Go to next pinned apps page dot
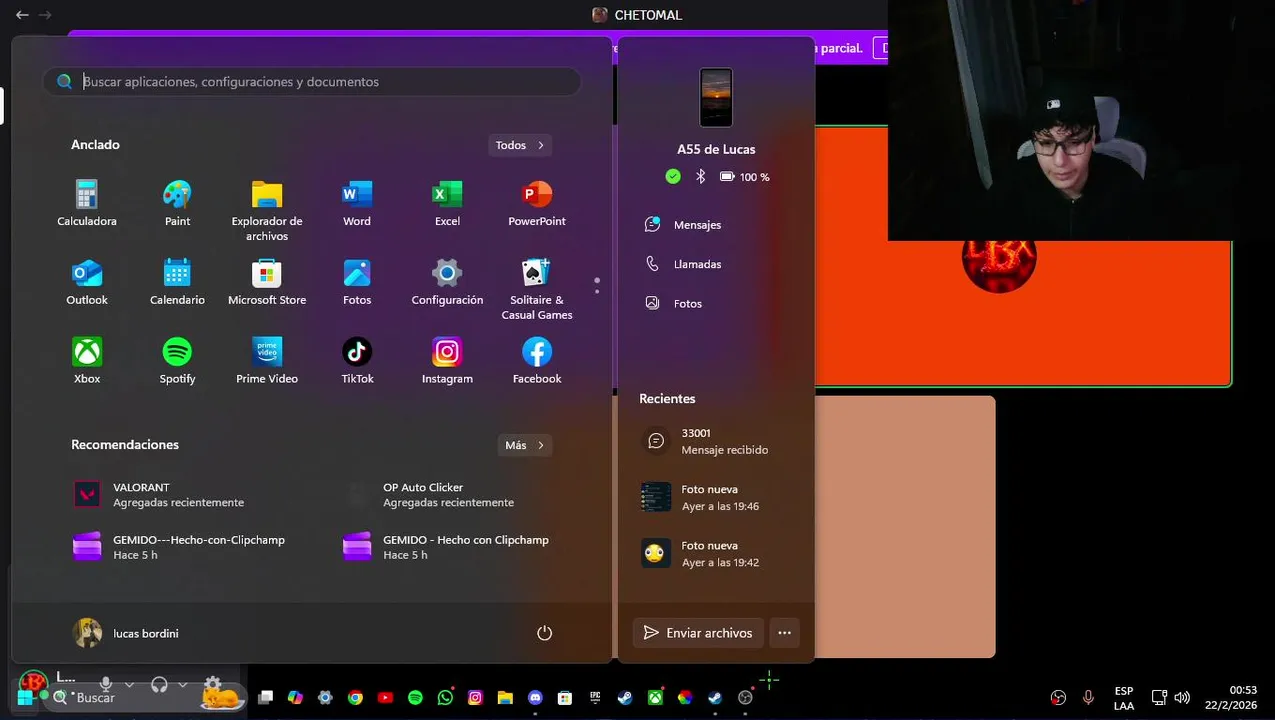The image size is (1275, 720). (597, 291)
